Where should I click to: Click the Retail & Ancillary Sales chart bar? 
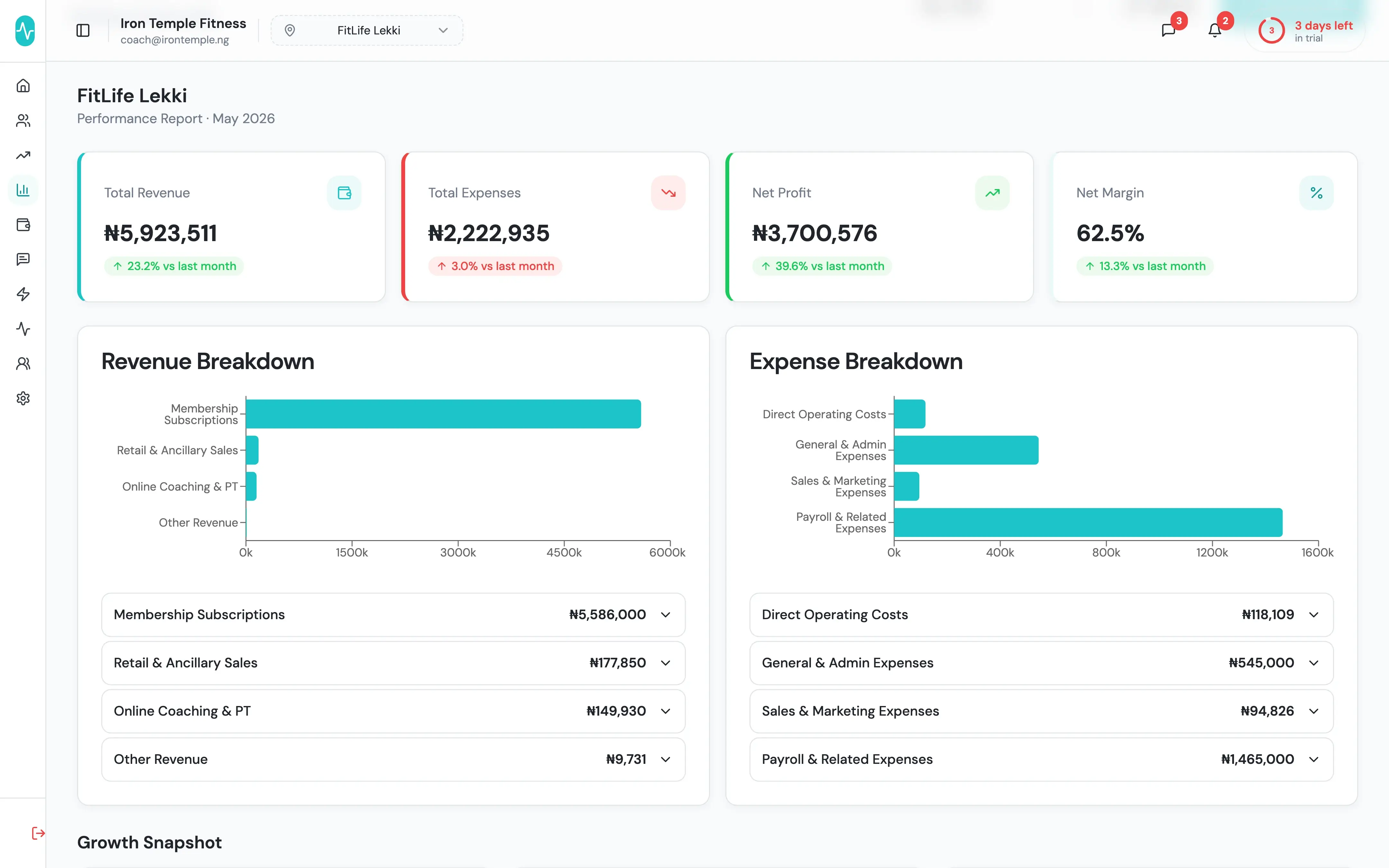click(x=252, y=450)
